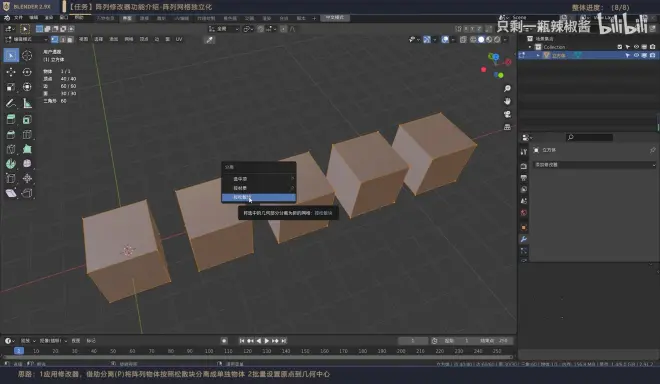Select the Move tool
660x384 pixels.
pyautogui.click(x=11, y=72)
